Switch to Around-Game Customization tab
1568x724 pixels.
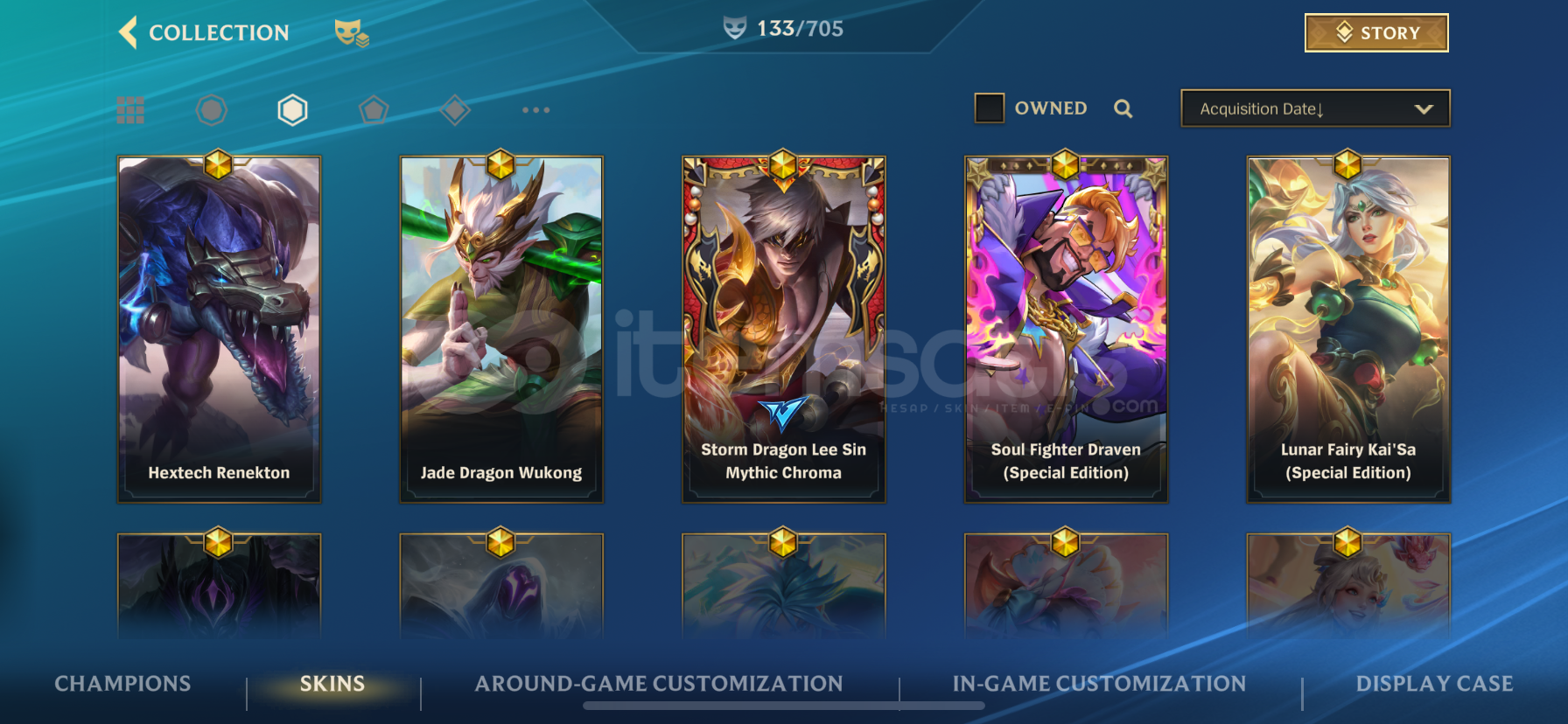pyautogui.click(x=659, y=684)
